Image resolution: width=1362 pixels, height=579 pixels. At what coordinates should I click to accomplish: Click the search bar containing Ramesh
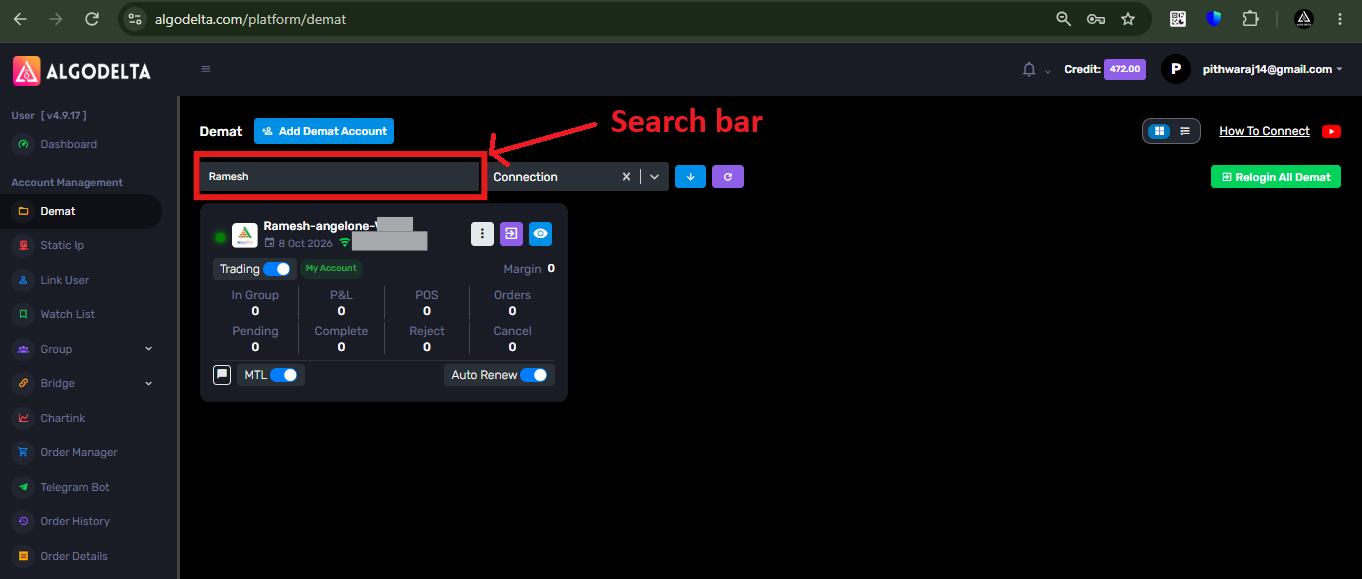coord(339,176)
